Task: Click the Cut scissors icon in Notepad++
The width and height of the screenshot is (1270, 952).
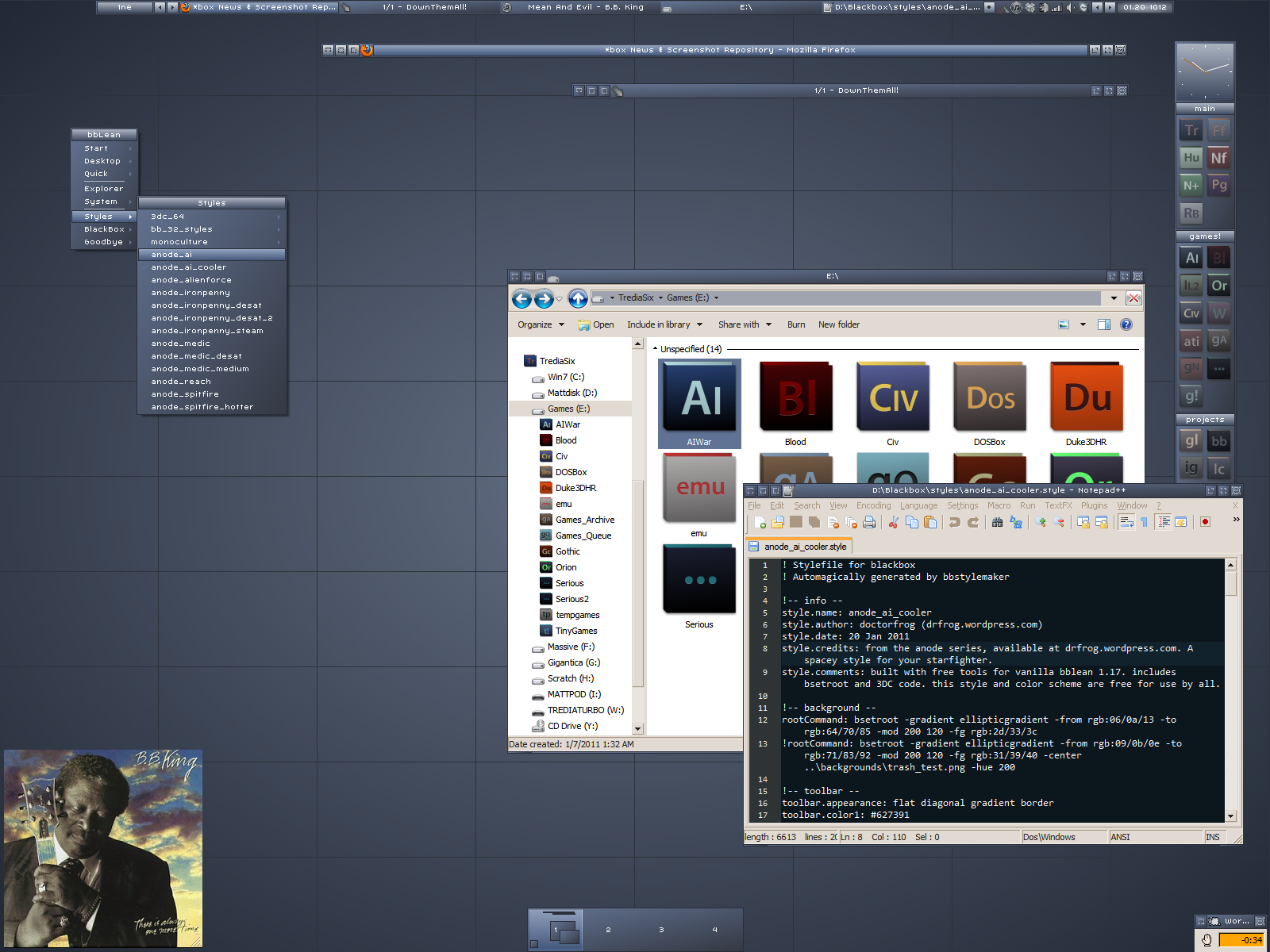Action: (x=894, y=522)
